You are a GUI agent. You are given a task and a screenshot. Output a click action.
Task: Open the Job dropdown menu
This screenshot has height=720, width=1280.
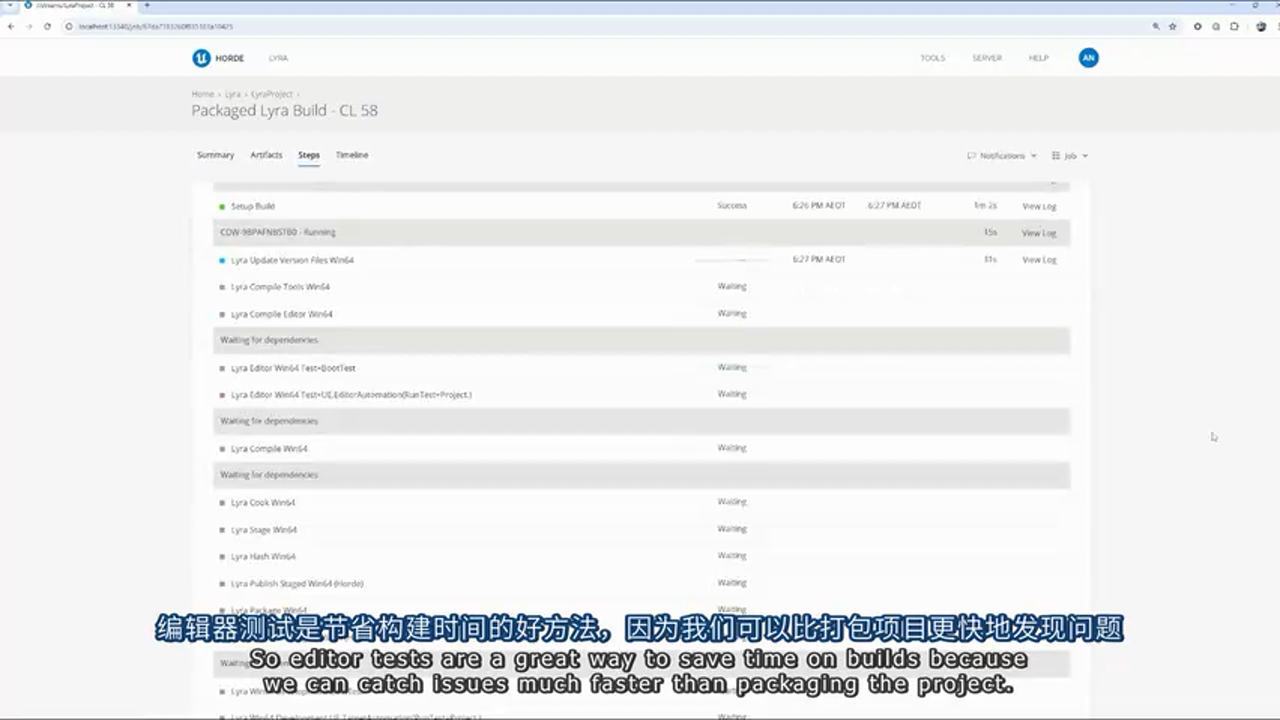point(1070,156)
